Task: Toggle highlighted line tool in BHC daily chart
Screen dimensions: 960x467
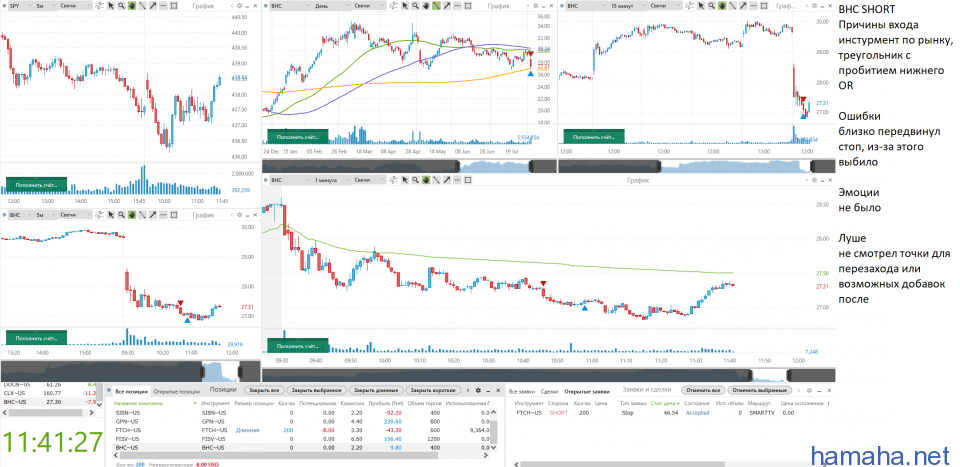Action: pyautogui.click(x=437, y=6)
